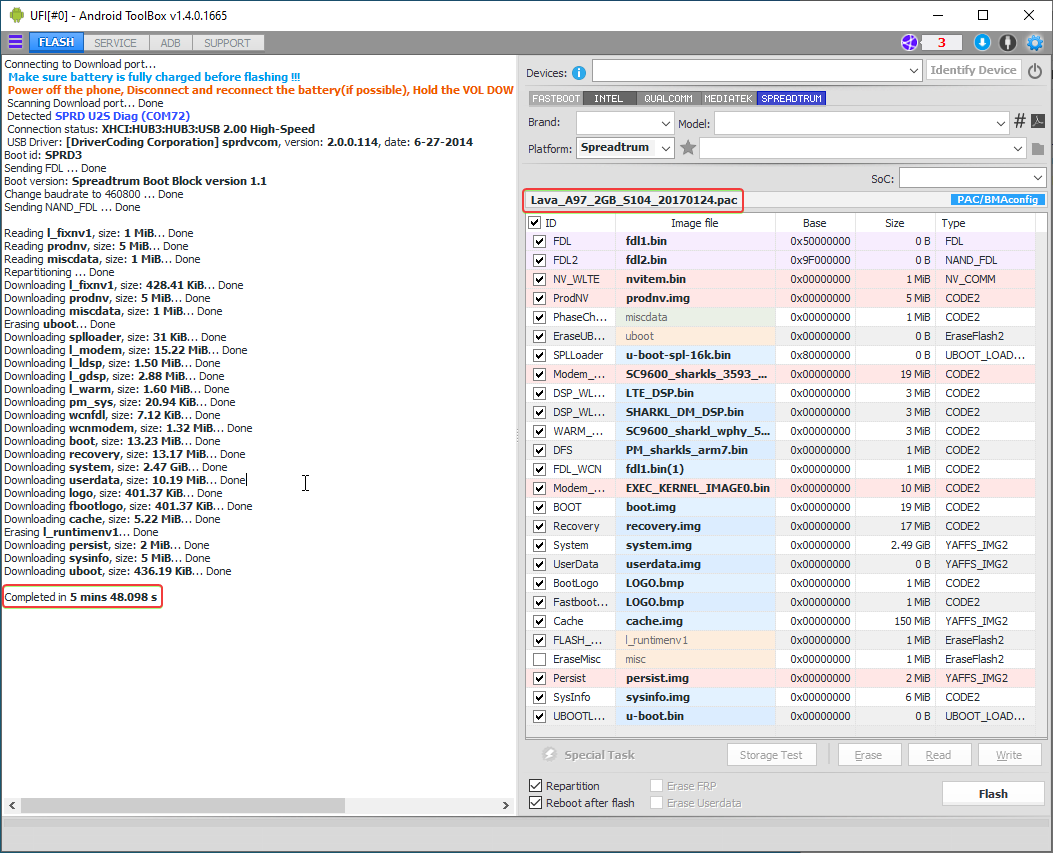Click the black dongle/key icon
The width and height of the screenshot is (1053, 853).
pos(1007,42)
